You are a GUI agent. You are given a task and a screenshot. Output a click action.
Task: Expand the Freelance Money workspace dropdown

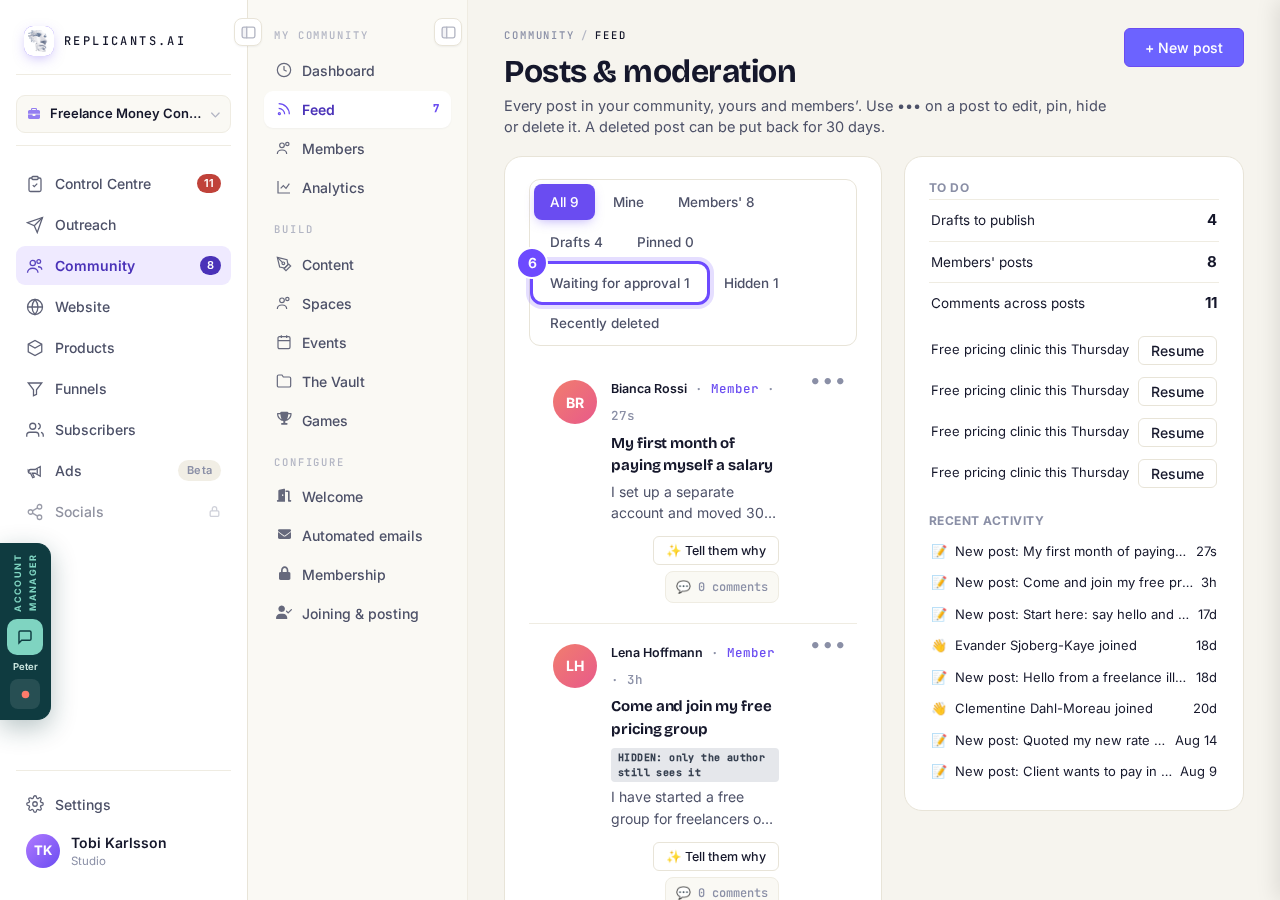tap(123, 114)
